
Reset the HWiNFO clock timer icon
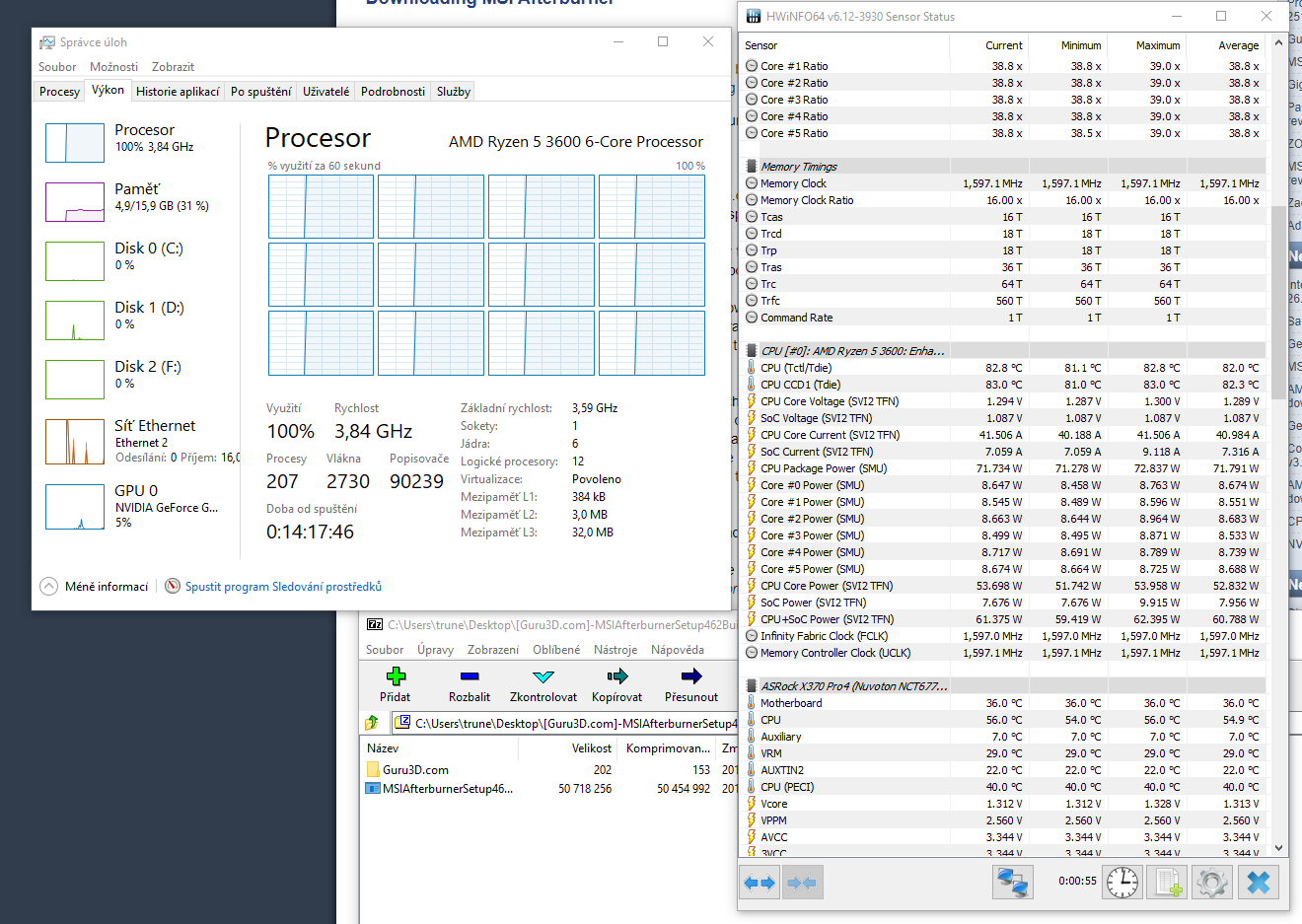1121,882
